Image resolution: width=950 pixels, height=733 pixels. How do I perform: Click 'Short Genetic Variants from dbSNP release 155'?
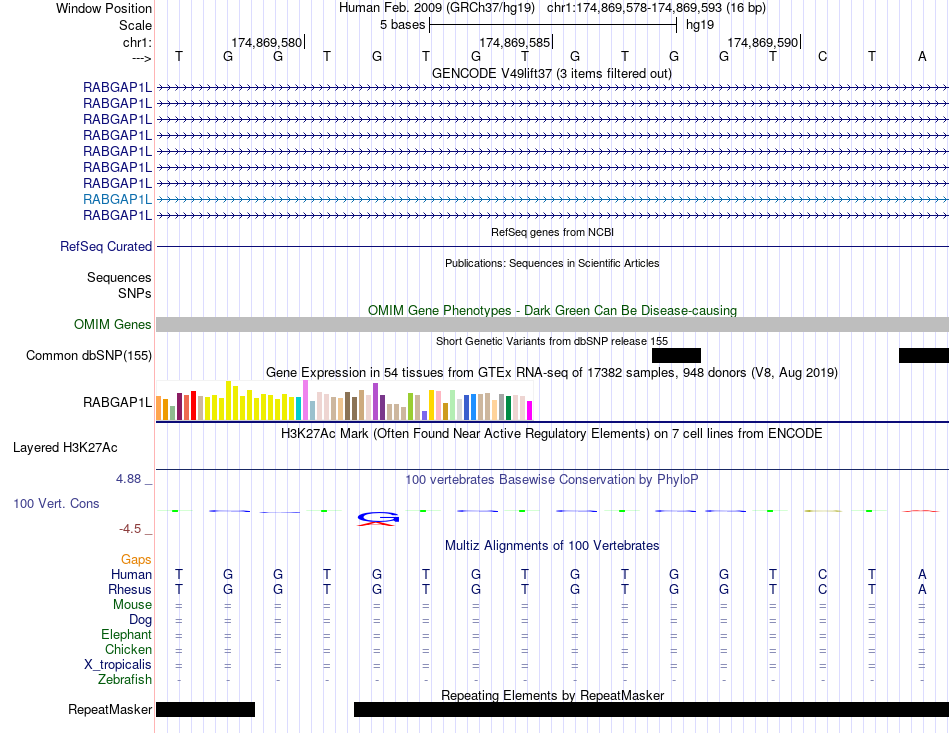552,341
